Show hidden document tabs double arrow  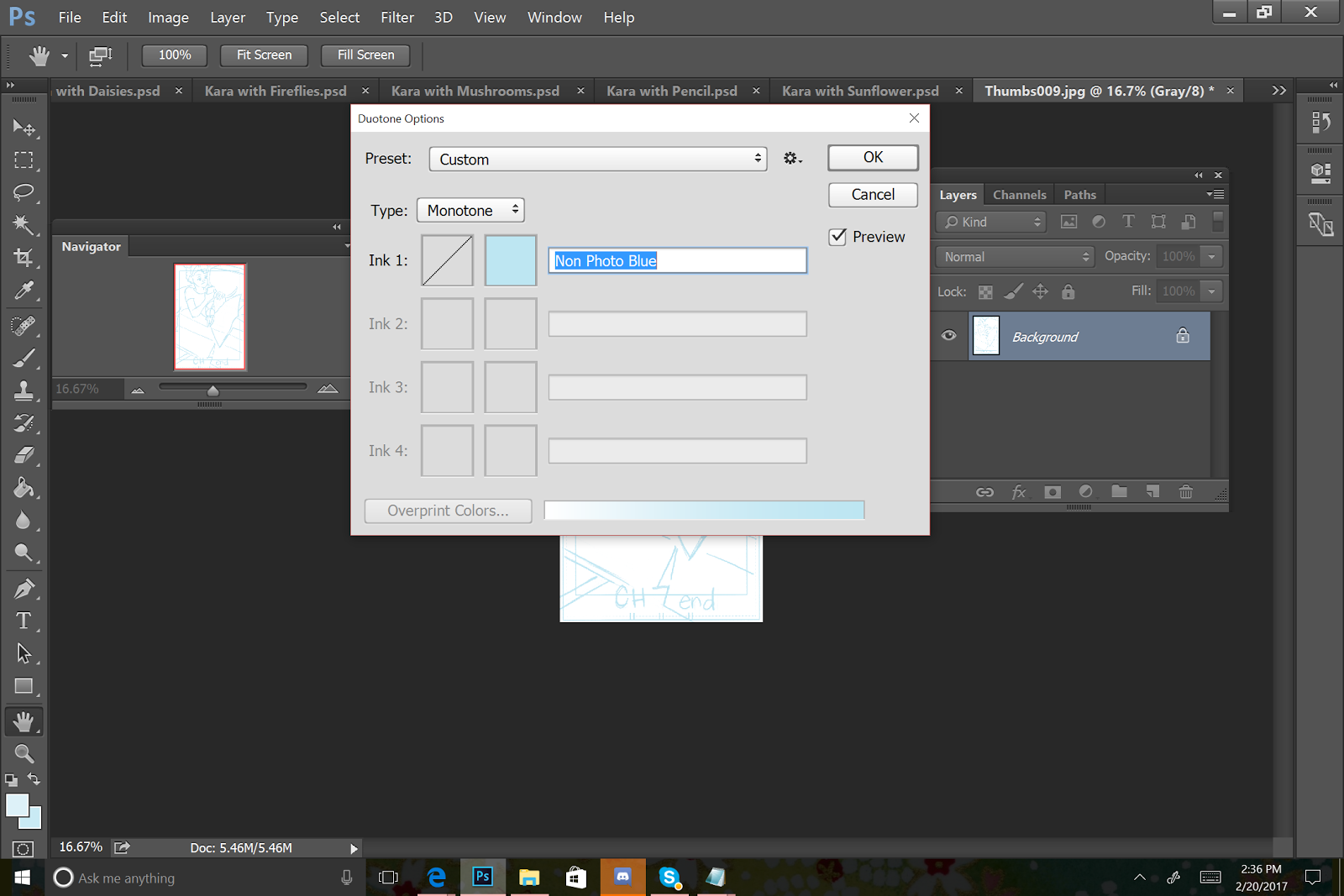1278,91
